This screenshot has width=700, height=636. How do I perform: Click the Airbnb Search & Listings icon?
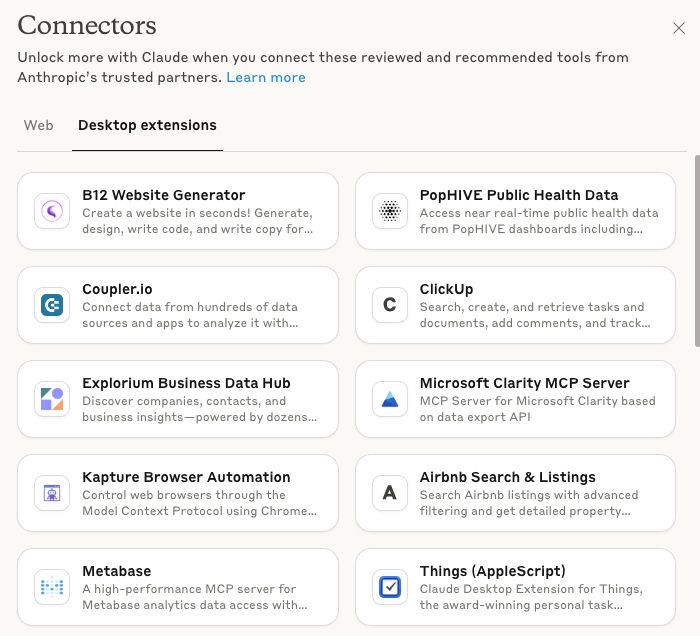(388, 493)
